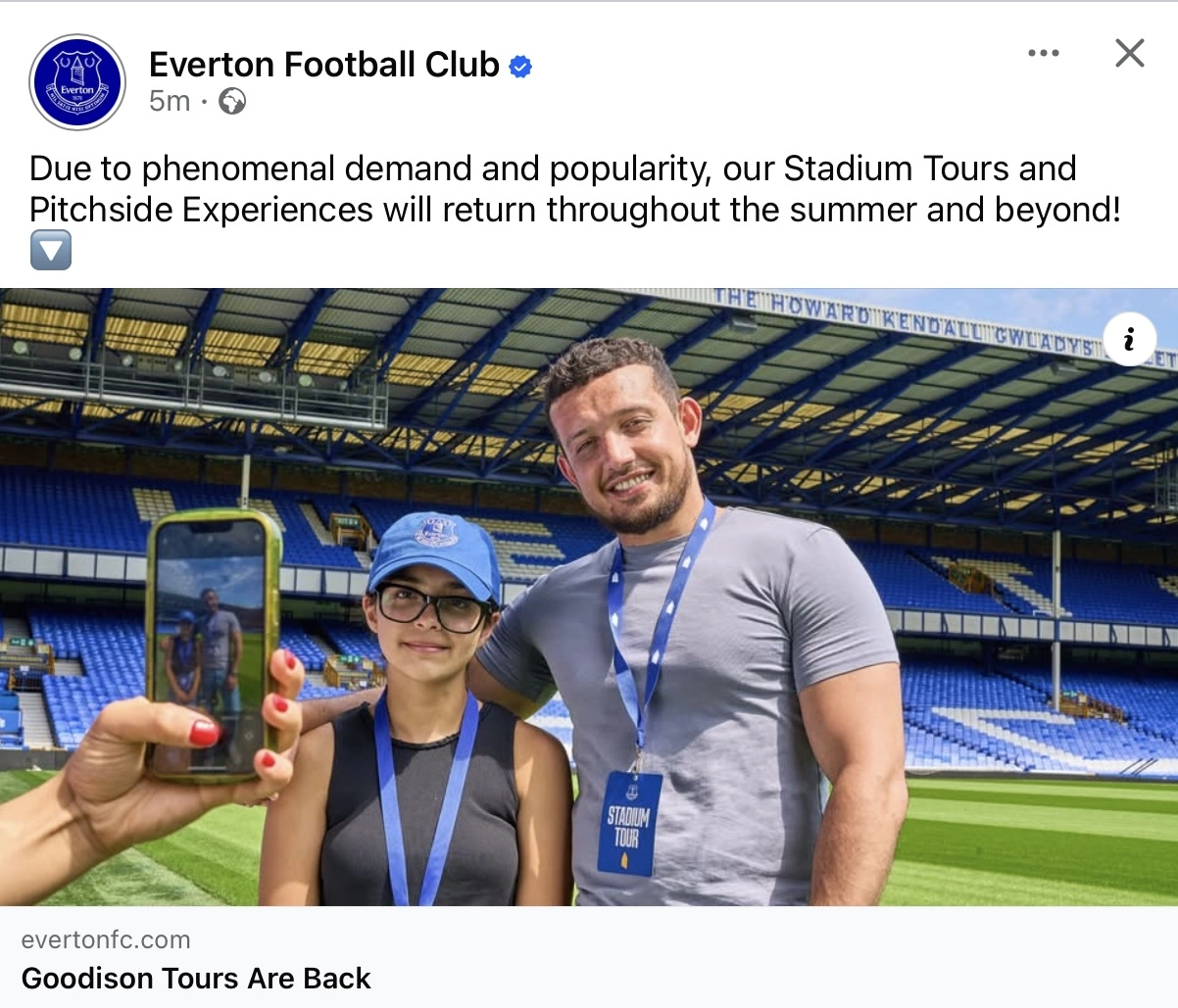Click the blue Everton cap in the photo
The width and height of the screenshot is (1178, 1008).
click(436, 552)
